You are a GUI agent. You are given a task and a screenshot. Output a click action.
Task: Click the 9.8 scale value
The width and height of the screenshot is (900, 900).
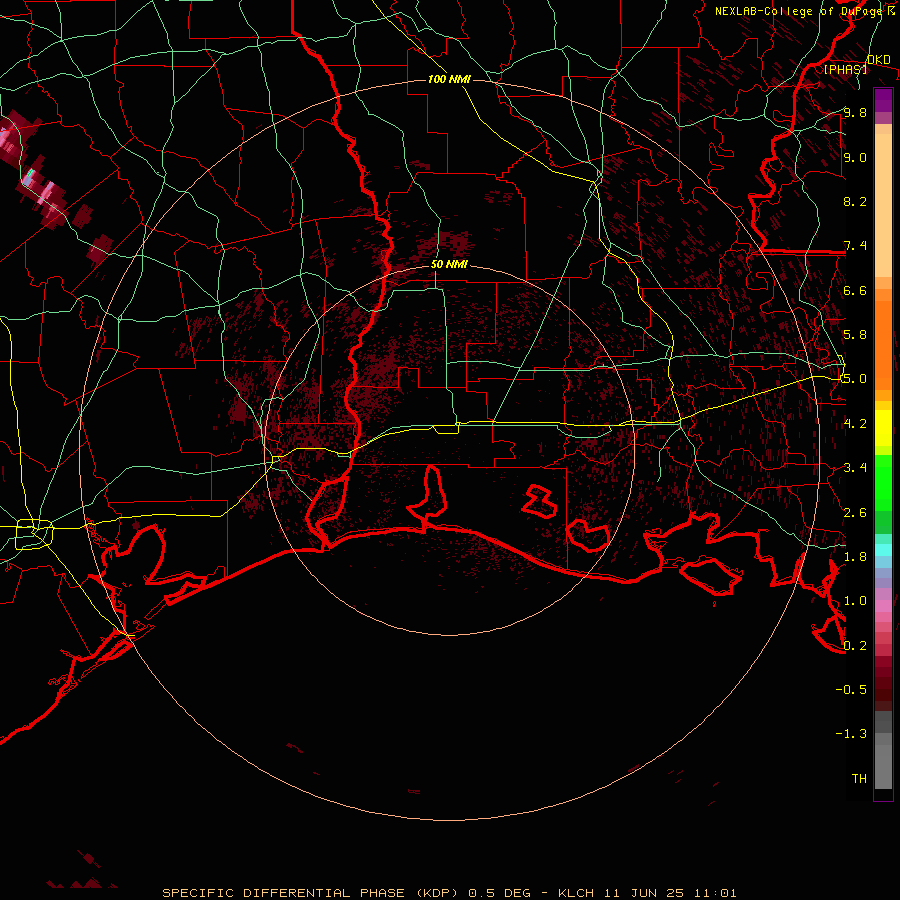pyautogui.click(x=855, y=112)
